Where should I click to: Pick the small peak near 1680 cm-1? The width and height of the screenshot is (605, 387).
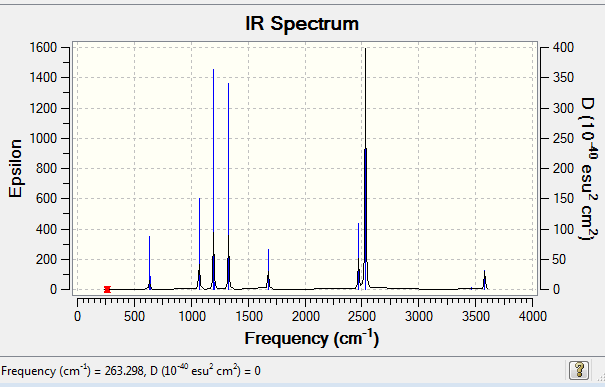269,269
